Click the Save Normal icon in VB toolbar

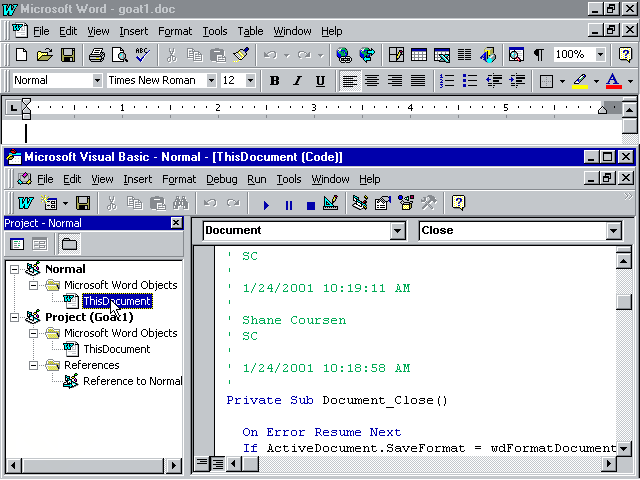point(83,203)
